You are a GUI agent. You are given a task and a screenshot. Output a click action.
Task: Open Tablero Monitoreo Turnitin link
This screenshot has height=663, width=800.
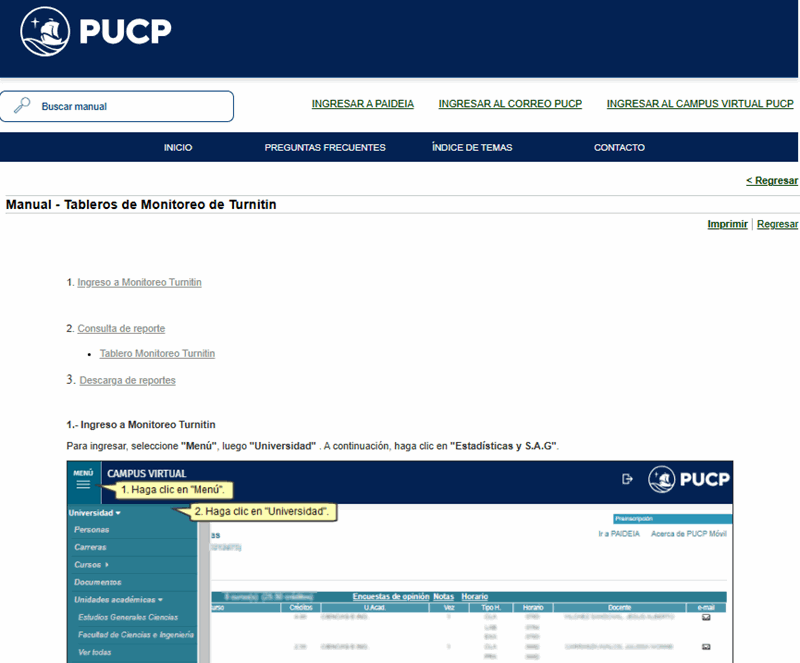point(157,354)
